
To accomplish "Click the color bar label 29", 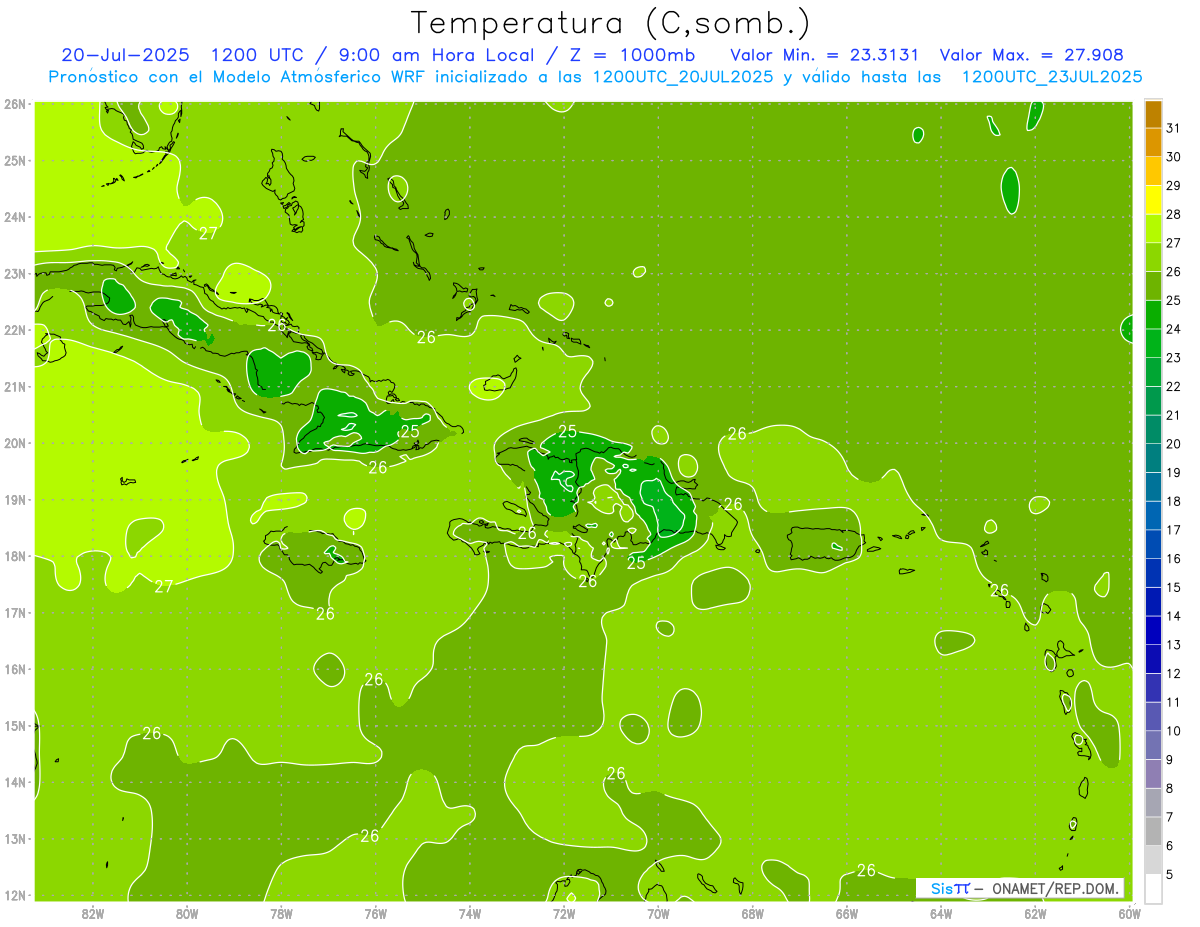I will [x=1174, y=186].
